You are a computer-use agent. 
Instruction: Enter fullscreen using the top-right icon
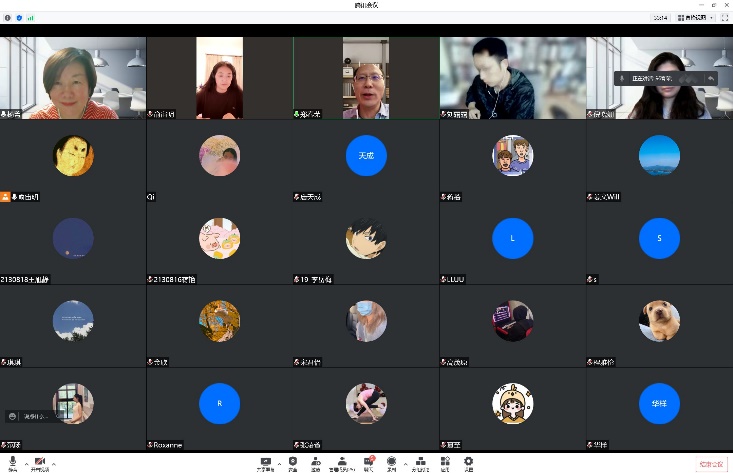click(725, 17)
